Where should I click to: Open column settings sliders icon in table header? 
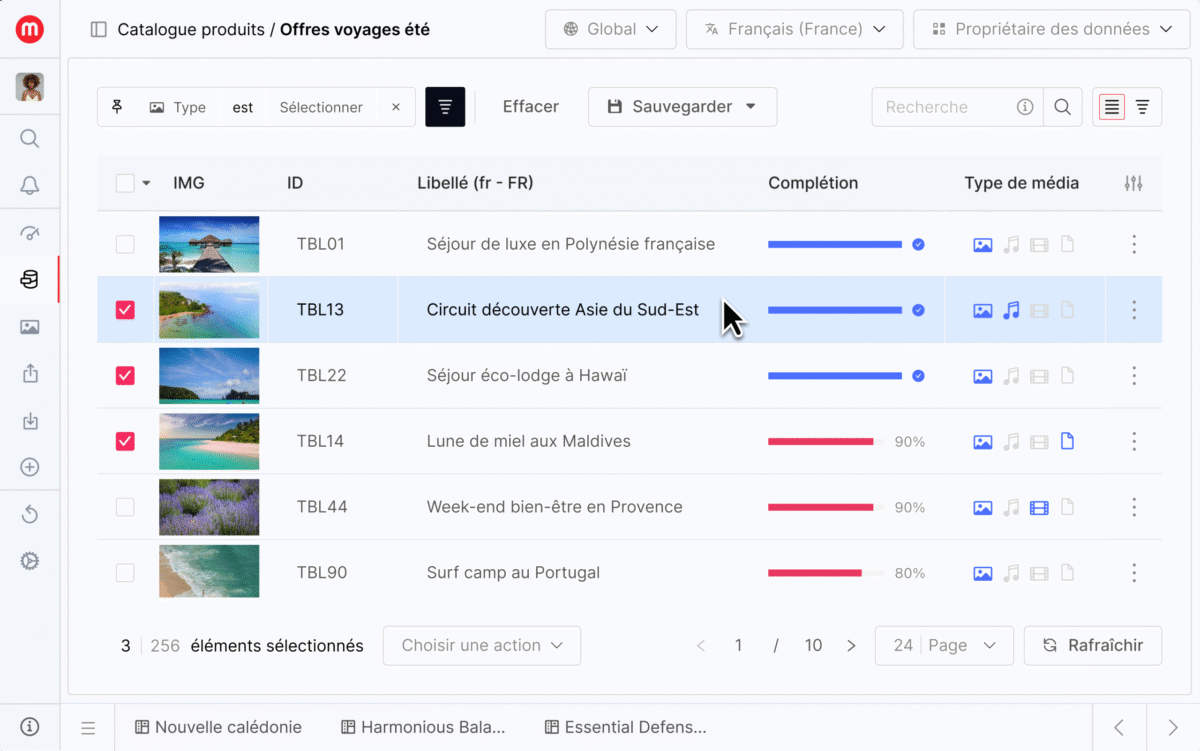point(1133,183)
